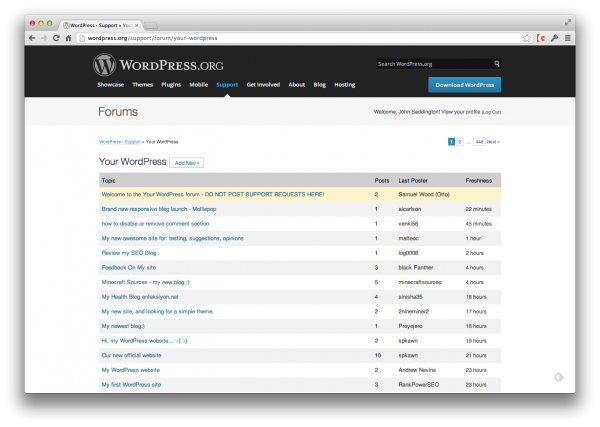Open the red bracket extension icon
600x427 pixels.
541,38
